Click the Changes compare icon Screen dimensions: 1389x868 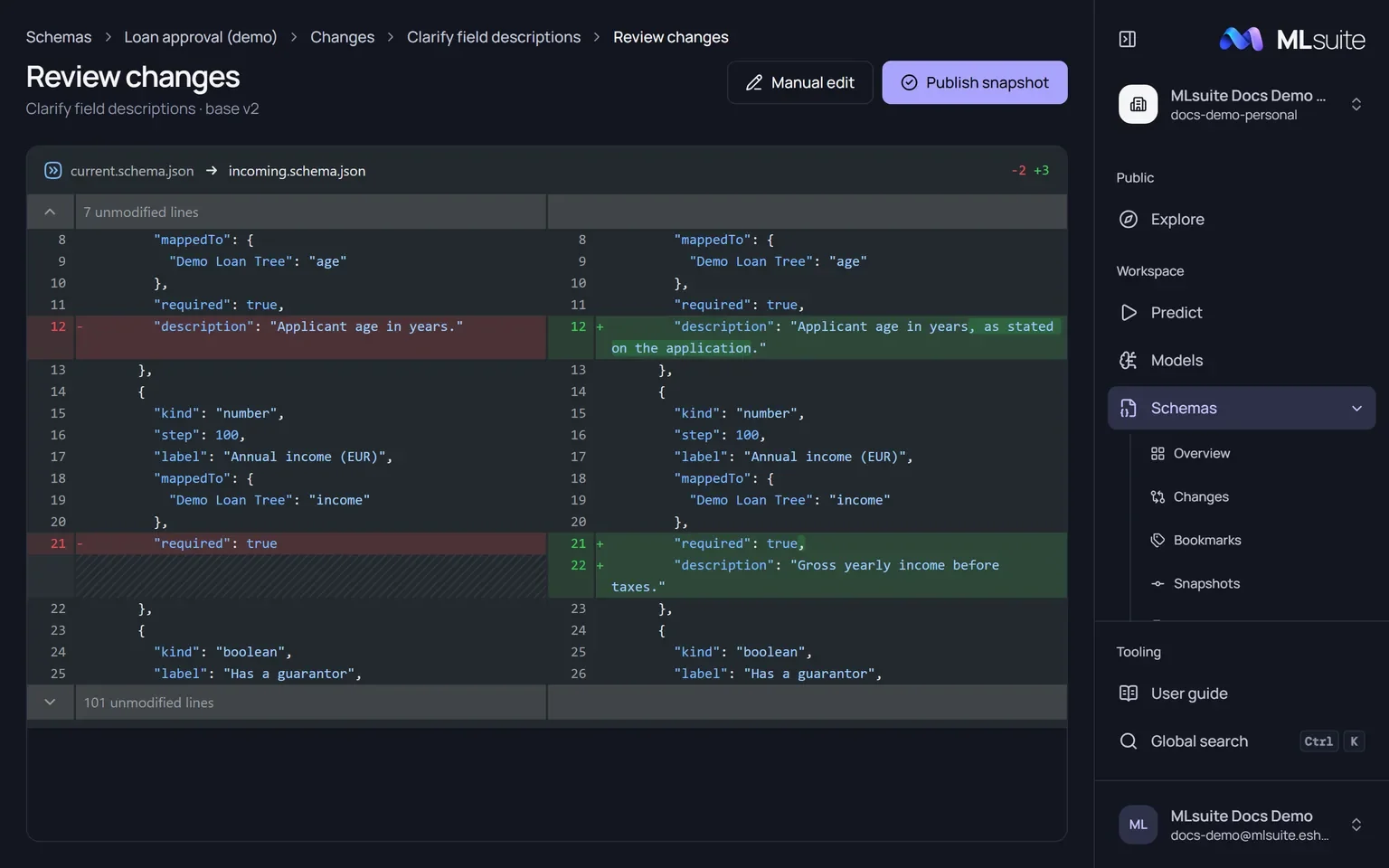[1157, 496]
